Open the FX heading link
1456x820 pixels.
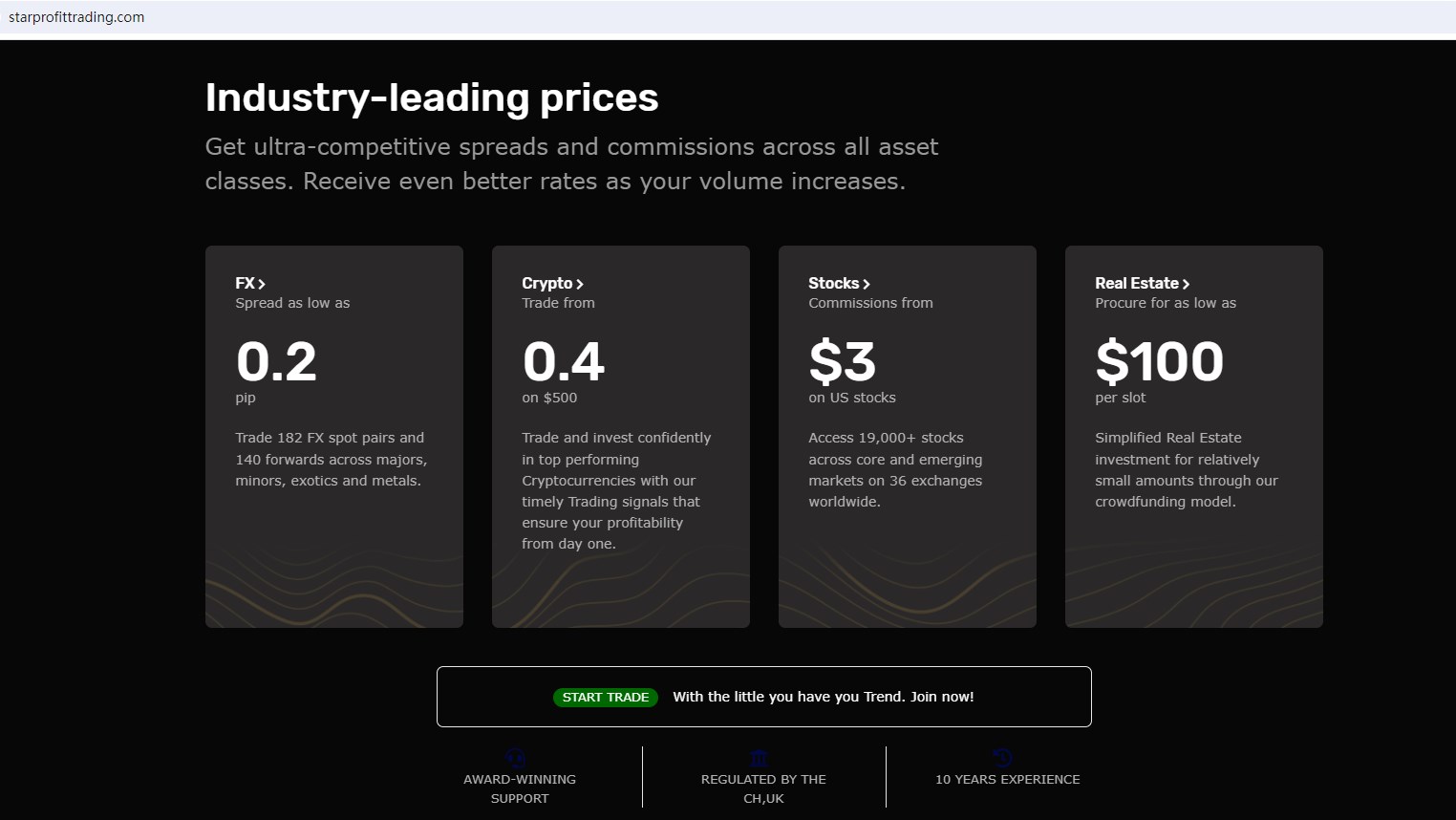click(x=245, y=283)
